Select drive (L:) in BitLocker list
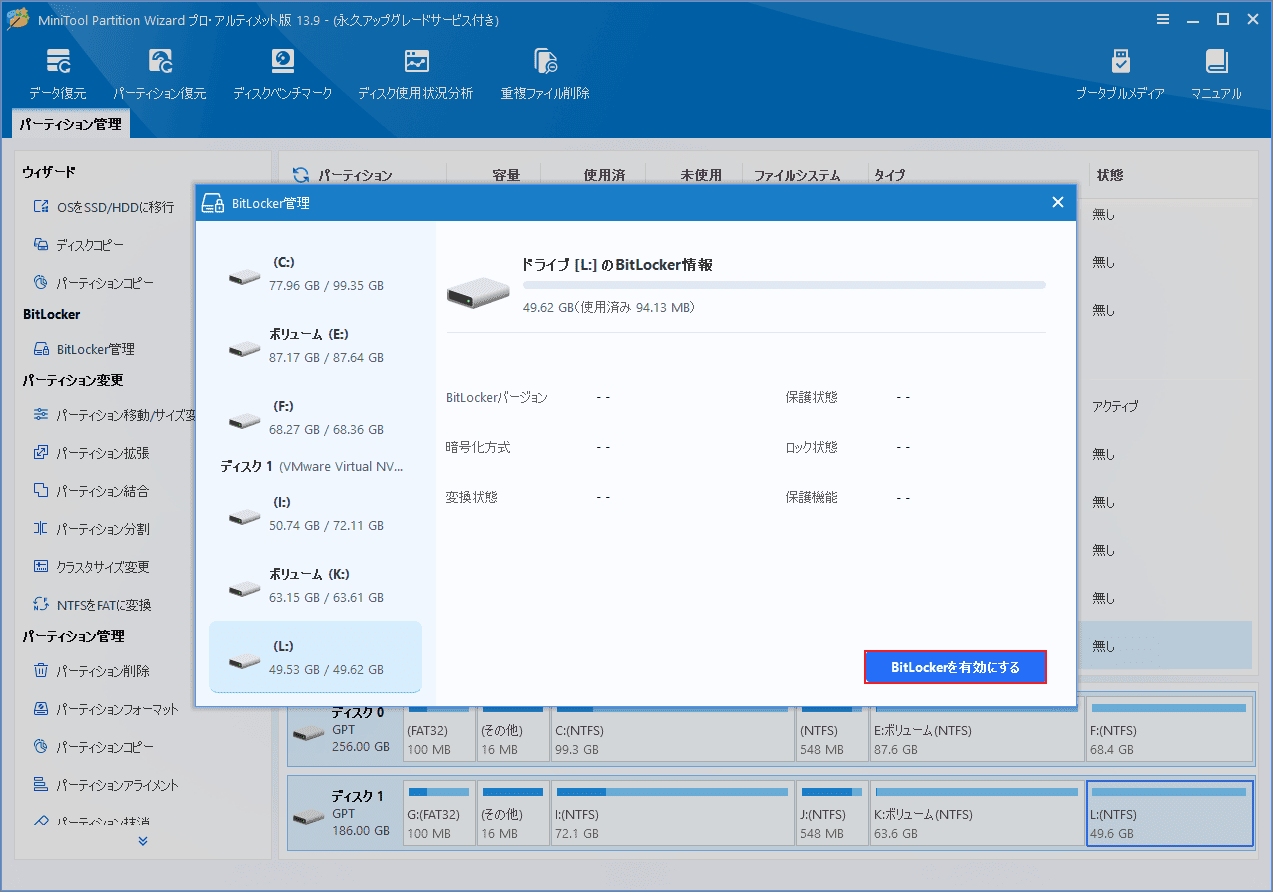This screenshot has height=892, width=1273. coord(315,657)
